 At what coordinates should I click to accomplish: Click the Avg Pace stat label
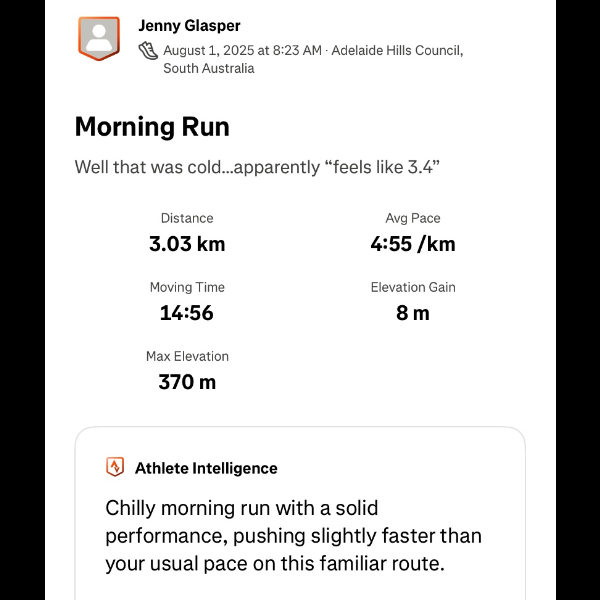[x=413, y=218]
